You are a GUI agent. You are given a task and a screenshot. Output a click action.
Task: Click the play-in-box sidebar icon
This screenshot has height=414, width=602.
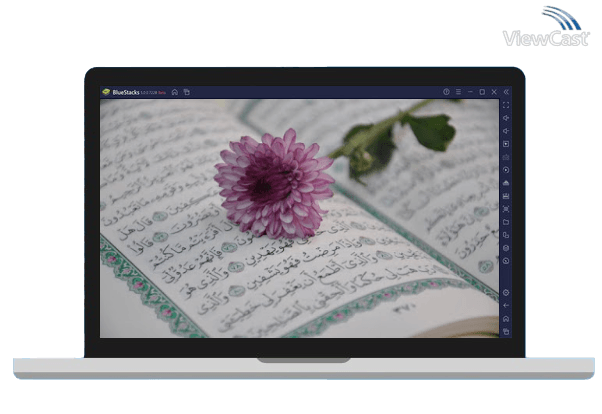pyautogui.click(x=506, y=144)
